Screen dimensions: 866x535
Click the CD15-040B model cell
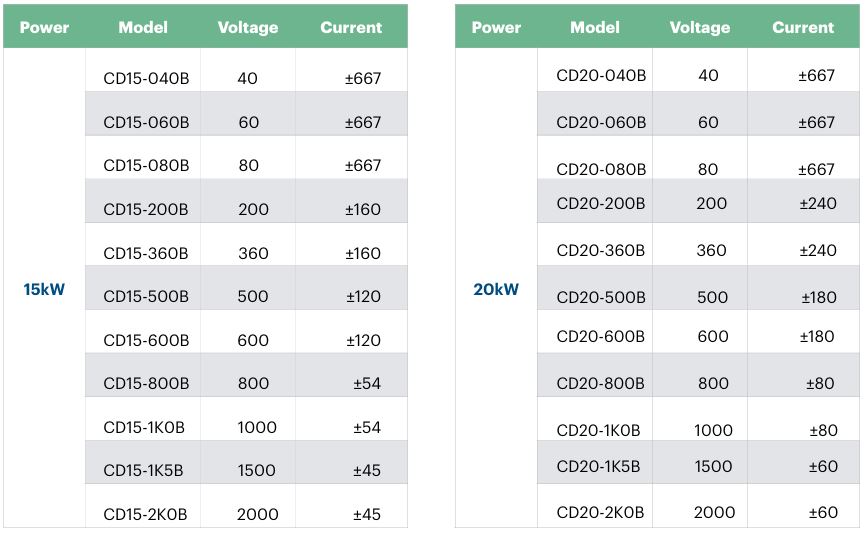coord(146,78)
